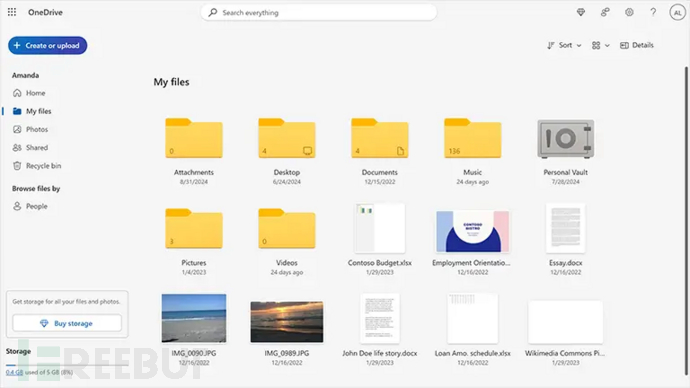This screenshot has width=690, height=388.
Task: Open Employment Orientation presentation thumbnail
Action: click(473, 231)
